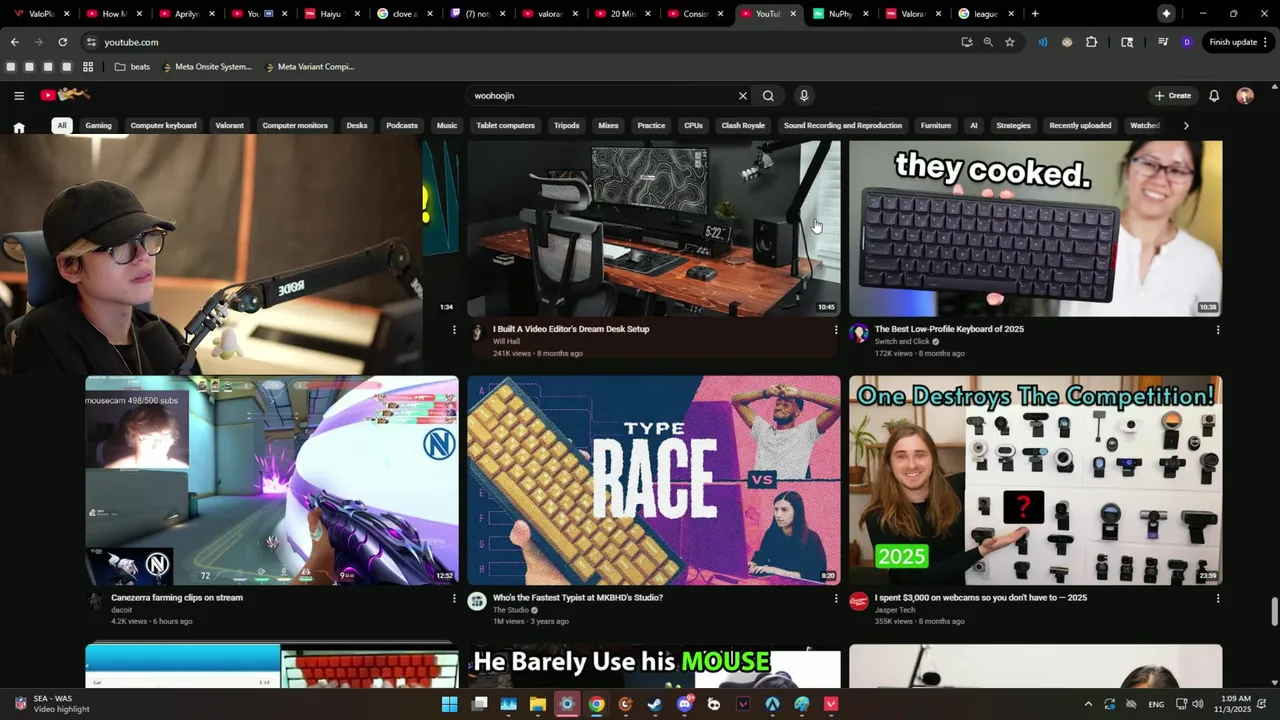Open Google Chrome from the taskbar

[596, 704]
